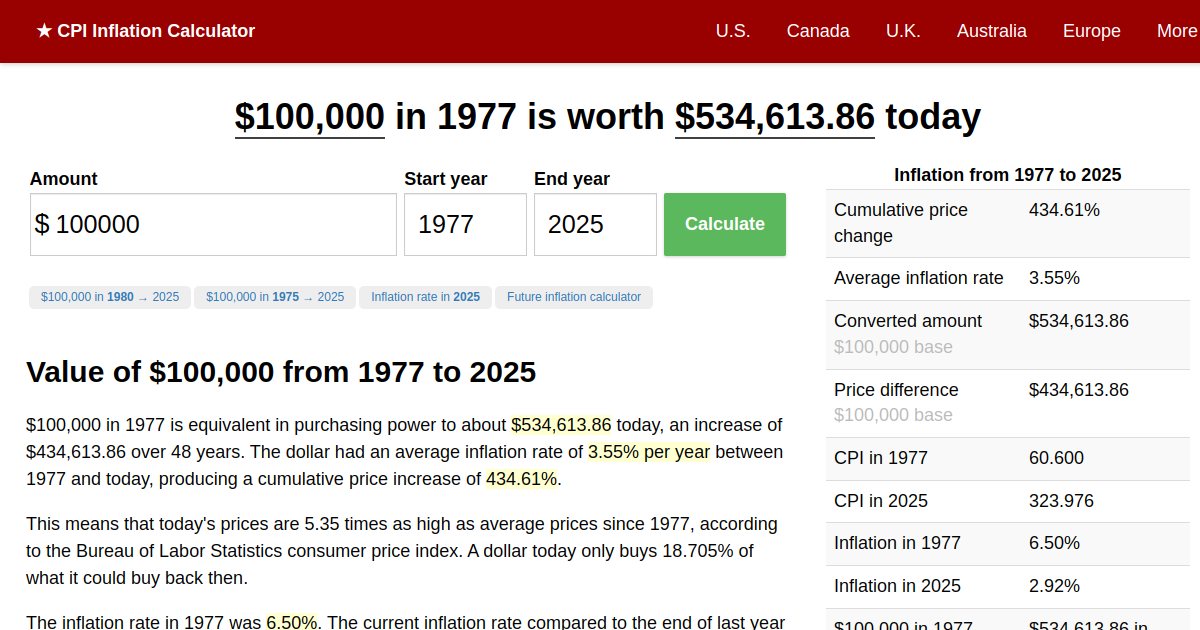Click the underlined $534,613.86 in the headline
Image resolution: width=1200 pixels, height=630 pixels.
774,117
